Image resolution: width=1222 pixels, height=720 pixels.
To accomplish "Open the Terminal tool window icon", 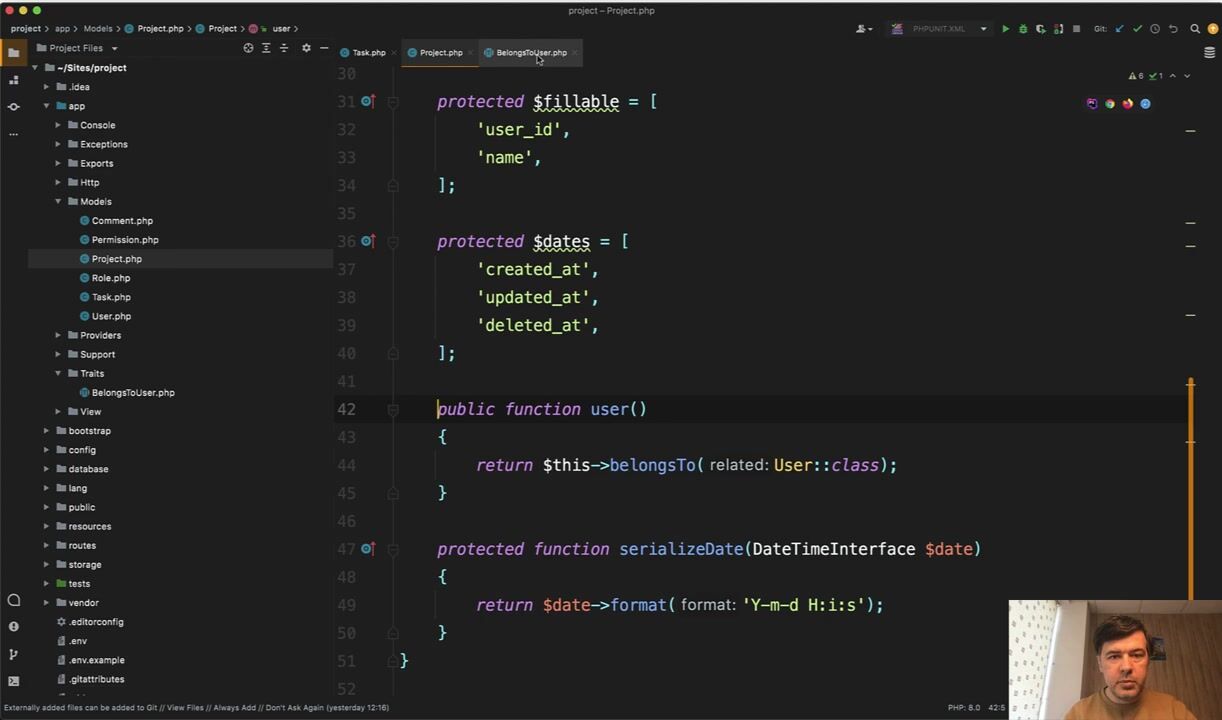I will (13, 681).
